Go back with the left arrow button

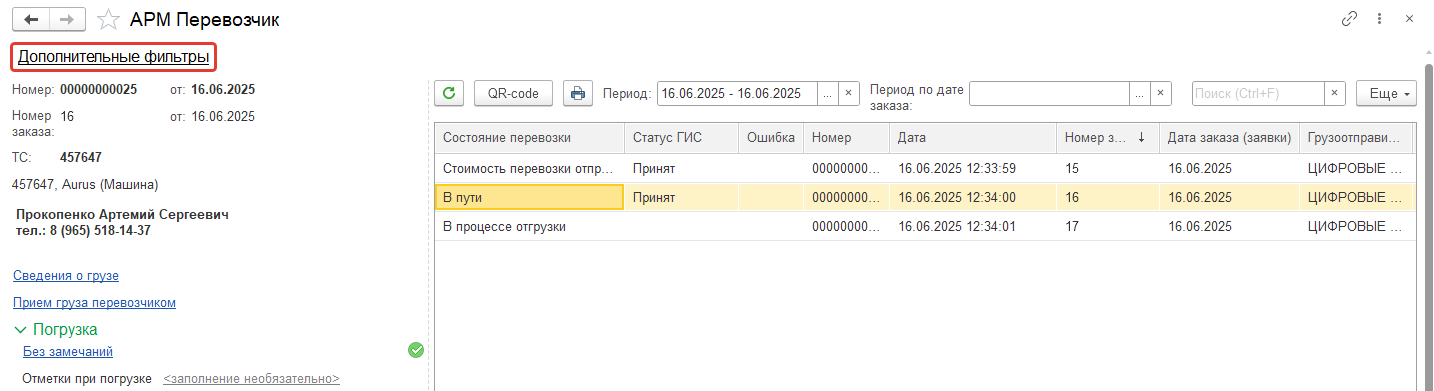pos(30,19)
